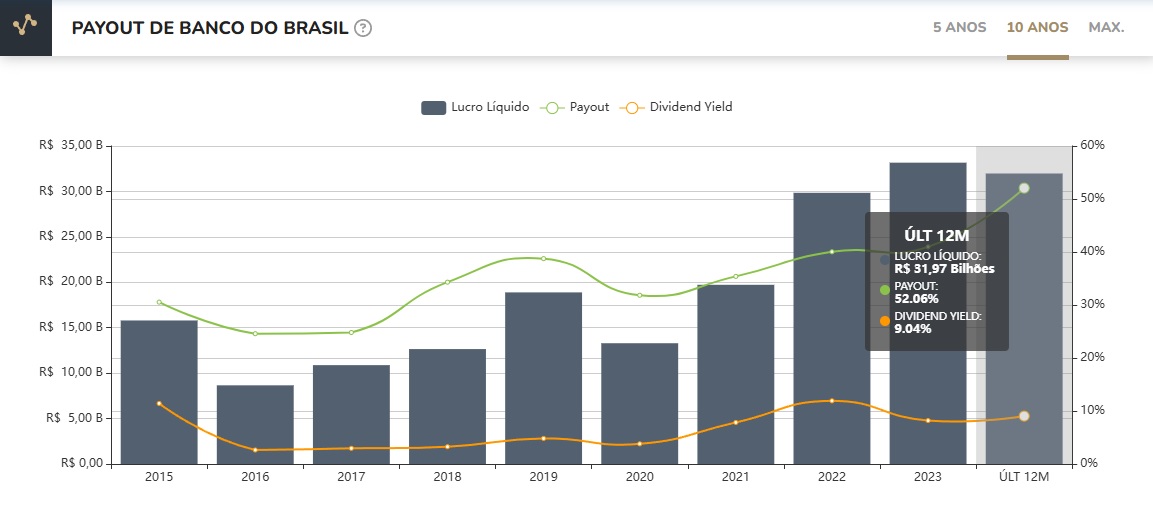Click the '9.04%' dividend yield tooltip value
This screenshot has width=1153, height=524.
(913, 329)
